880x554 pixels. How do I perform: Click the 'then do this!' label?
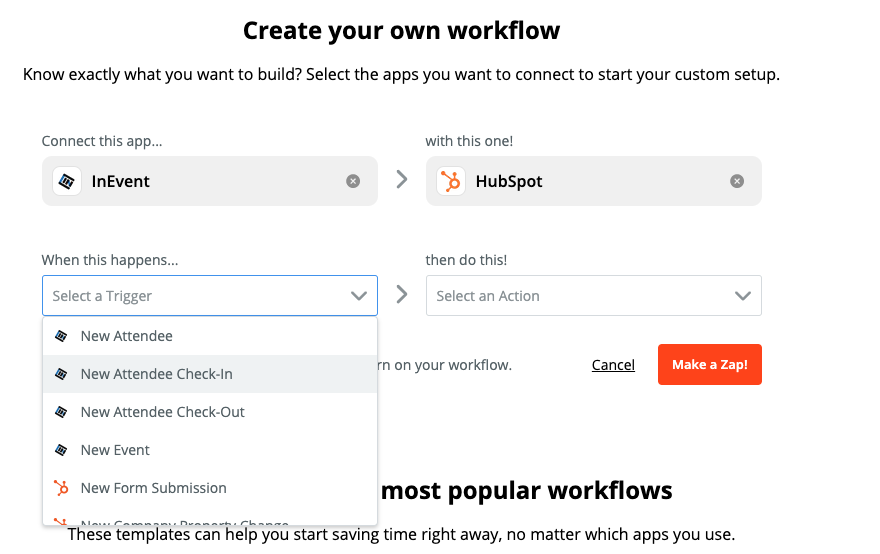pos(466,260)
